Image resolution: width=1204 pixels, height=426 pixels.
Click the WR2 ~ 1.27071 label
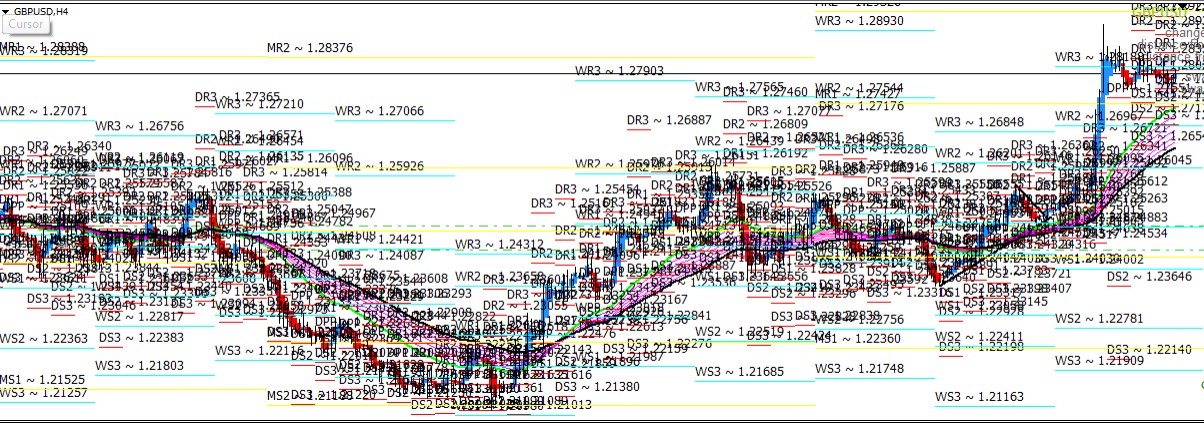click(x=43, y=111)
